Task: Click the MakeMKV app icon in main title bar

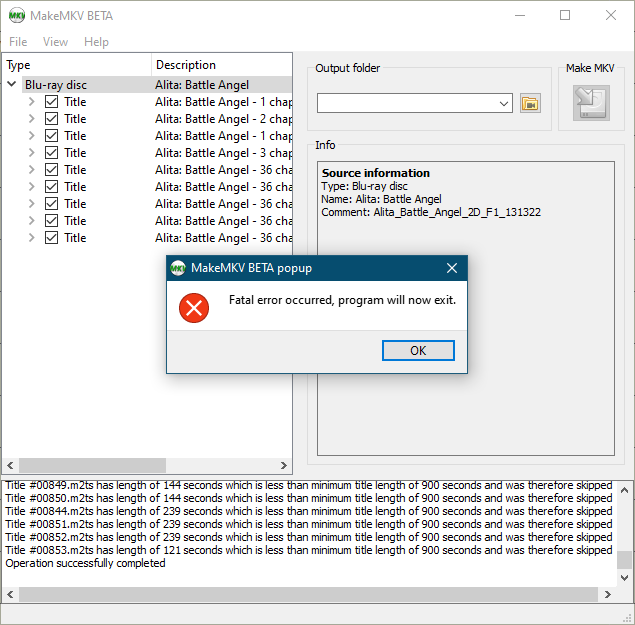Action: pos(17,16)
